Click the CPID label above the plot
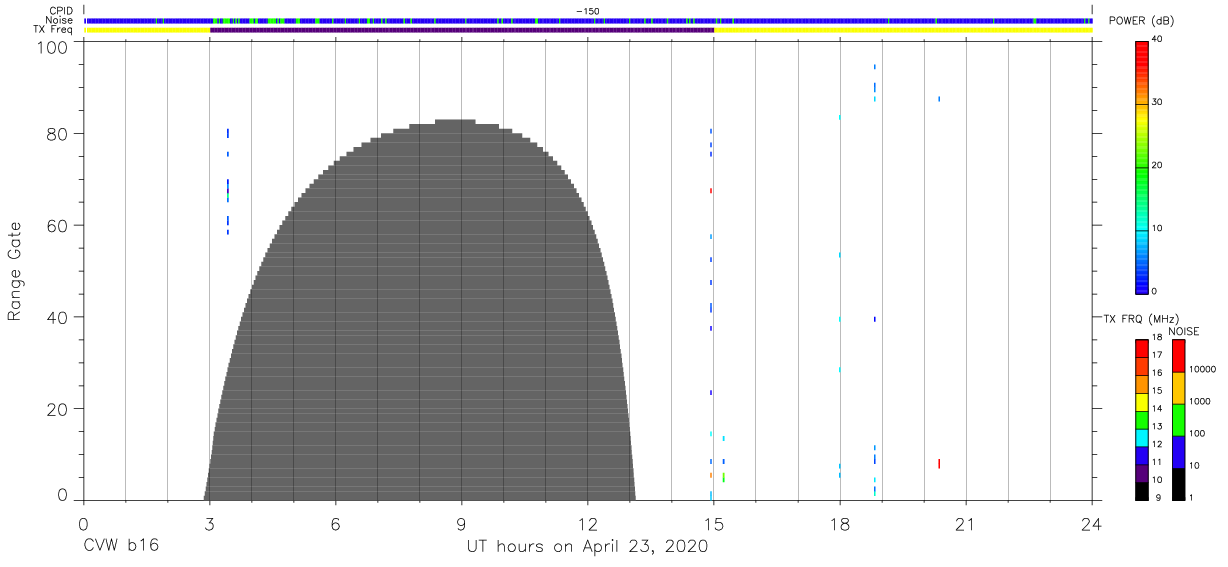Viewport: 1228px width, 567px height. tap(63, 11)
